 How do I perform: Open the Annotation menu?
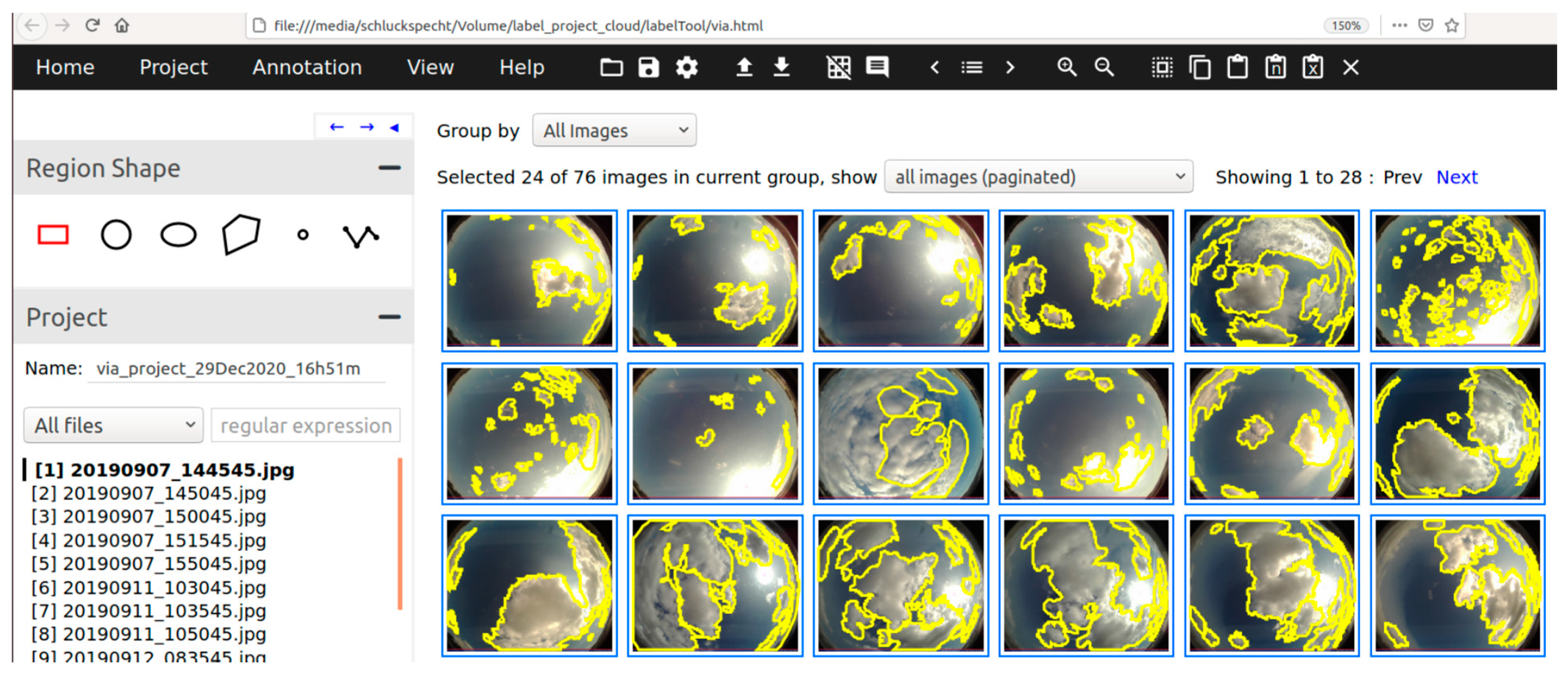(307, 67)
